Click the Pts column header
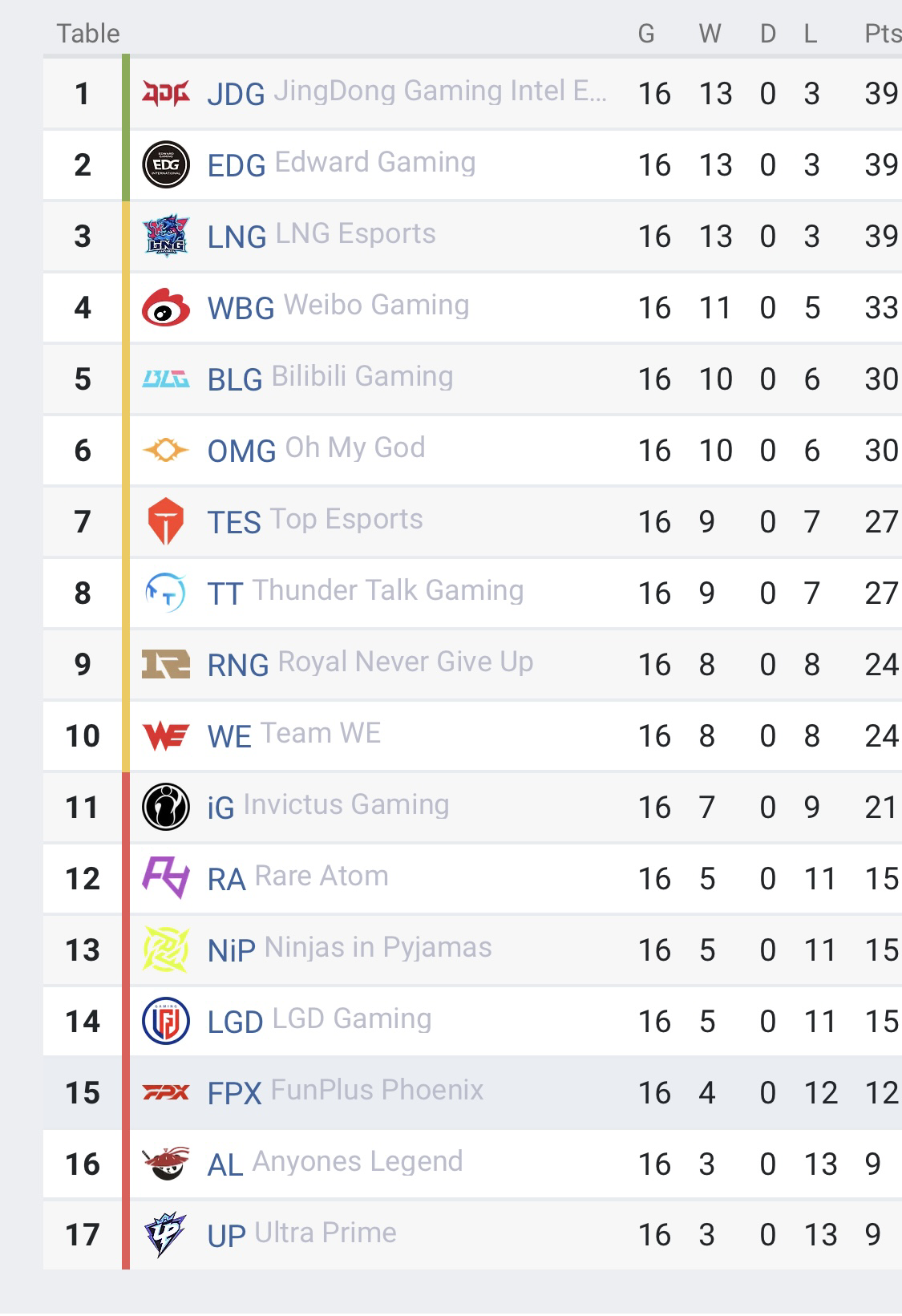The width and height of the screenshot is (902, 1316). pos(883,34)
